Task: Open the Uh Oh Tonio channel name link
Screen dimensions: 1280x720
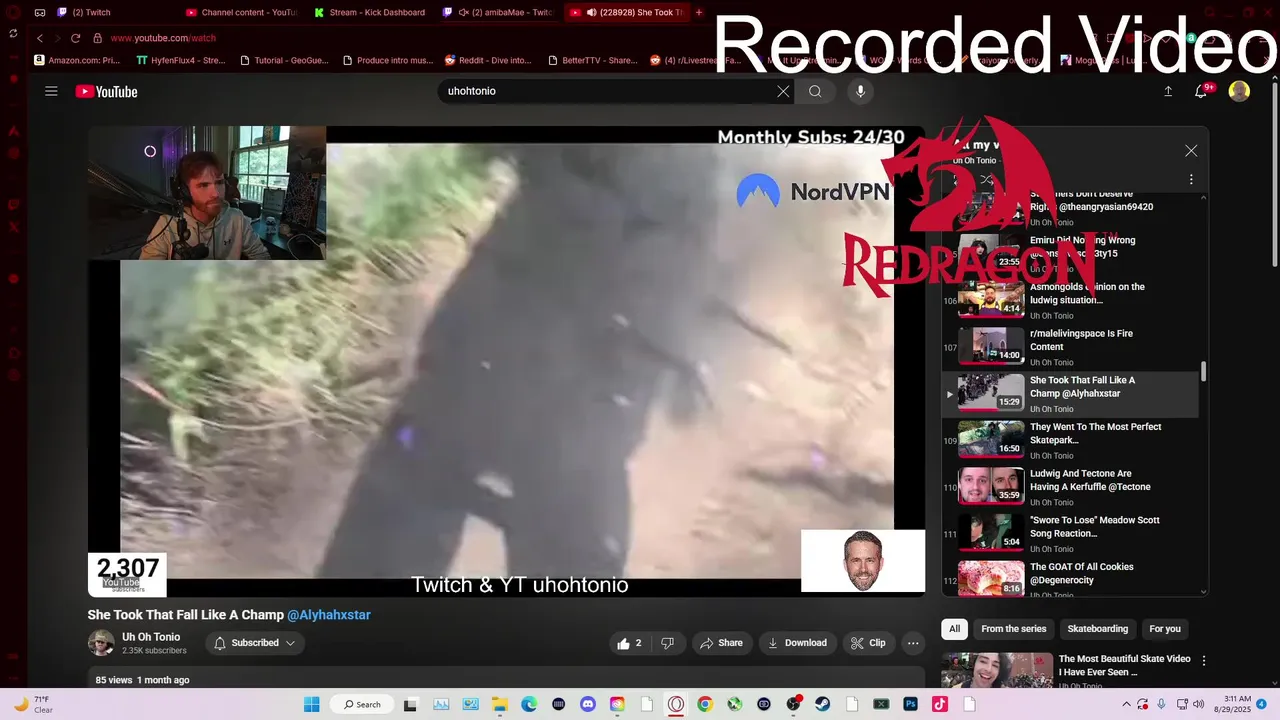Action: pos(151,637)
